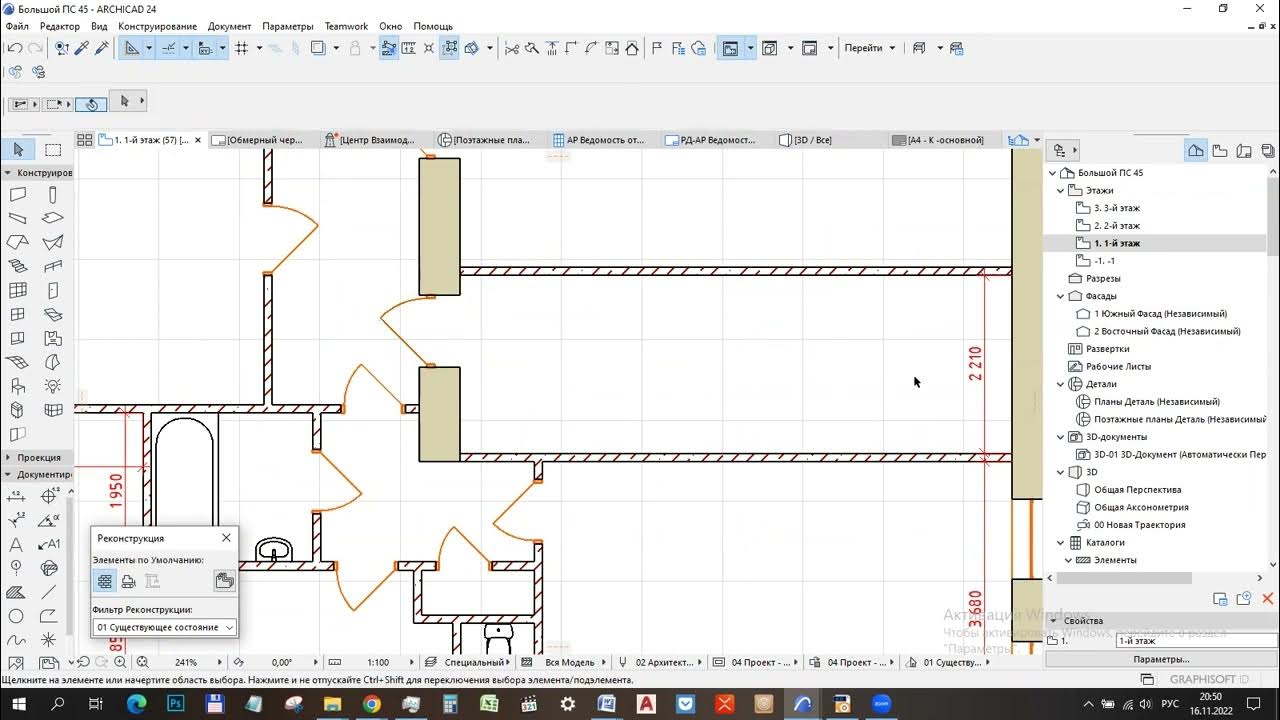Select the Door tool
Viewport: 1280px width, 720px height.
click(53, 291)
